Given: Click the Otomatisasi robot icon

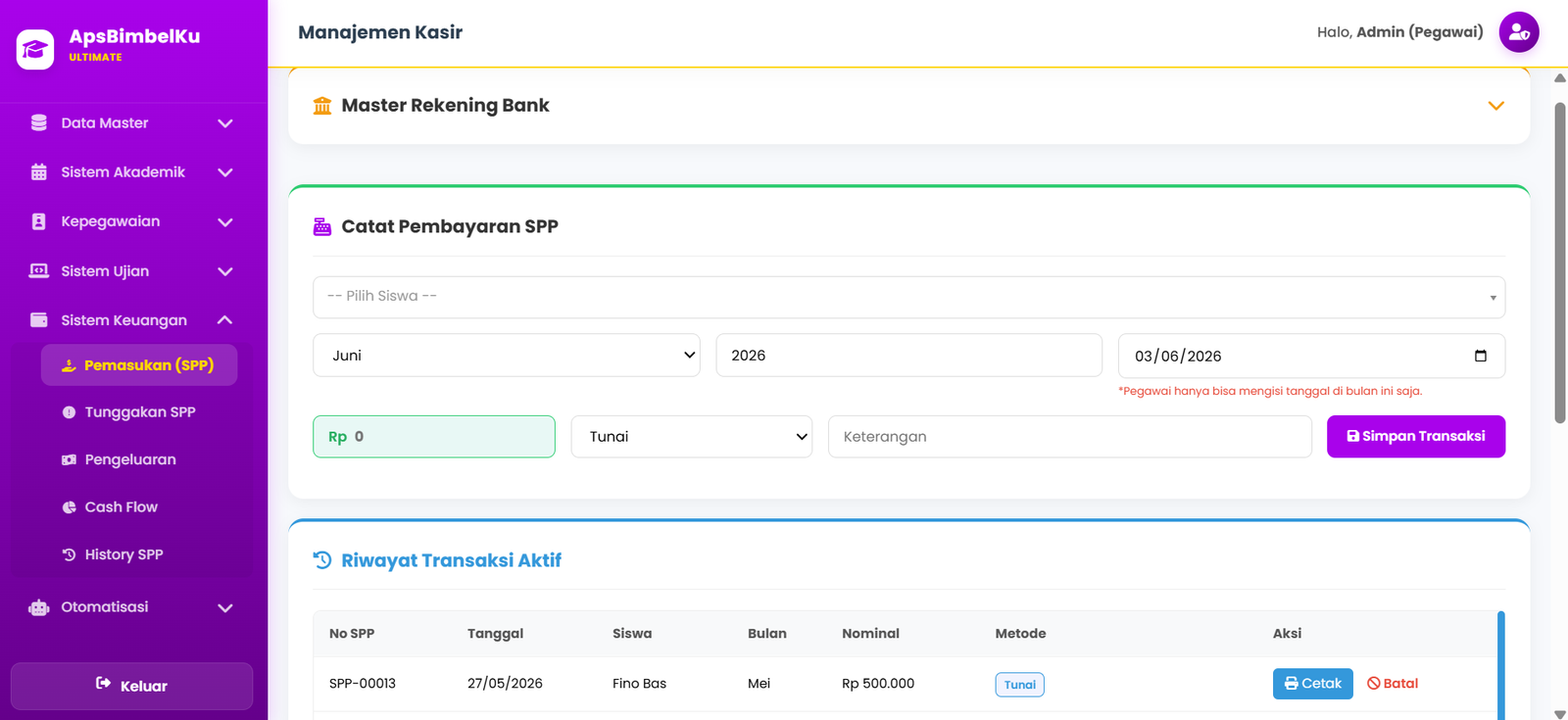Looking at the screenshot, I should pyautogui.click(x=39, y=607).
